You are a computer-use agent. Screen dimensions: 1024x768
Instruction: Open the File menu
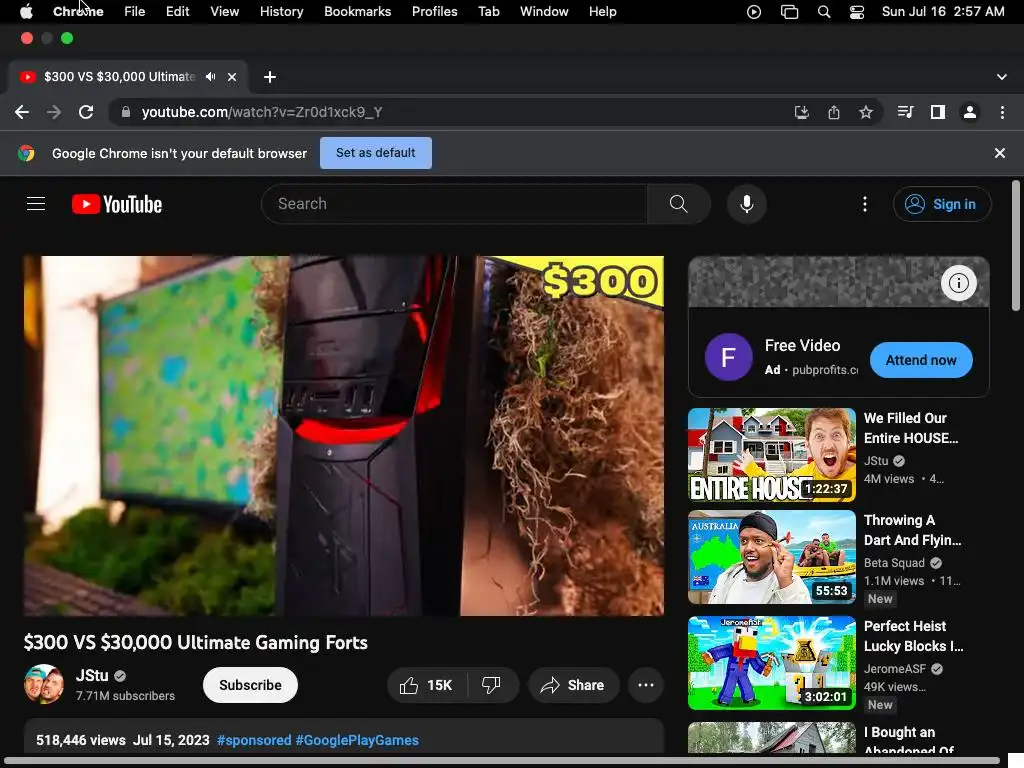[x=135, y=11]
